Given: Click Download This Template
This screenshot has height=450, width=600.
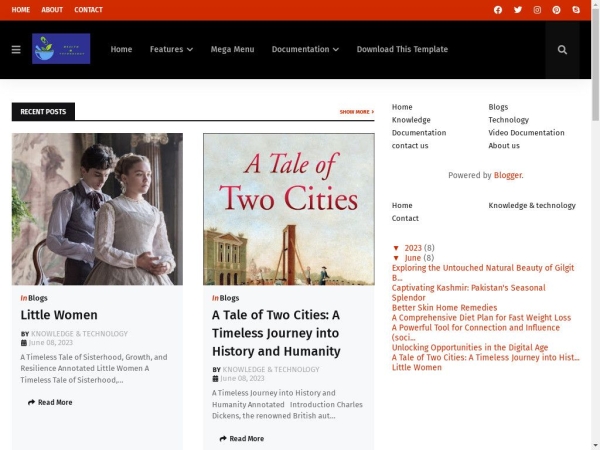Looking at the screenshot, I should click(x=402, y=49).
